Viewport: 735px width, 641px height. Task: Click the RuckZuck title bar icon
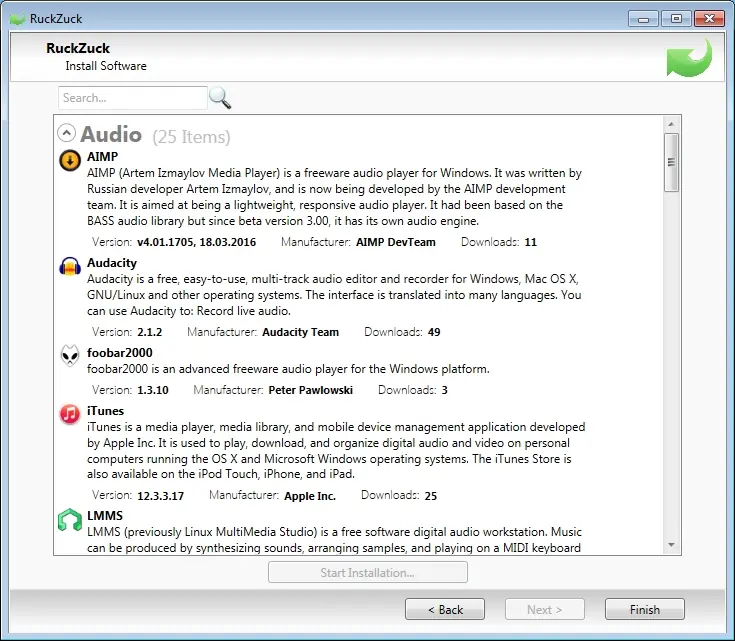[x=17, y=19]
